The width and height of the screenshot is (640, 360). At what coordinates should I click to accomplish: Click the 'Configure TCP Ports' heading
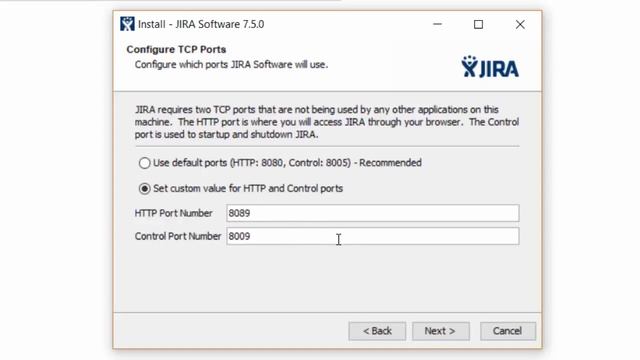(176, 49)
